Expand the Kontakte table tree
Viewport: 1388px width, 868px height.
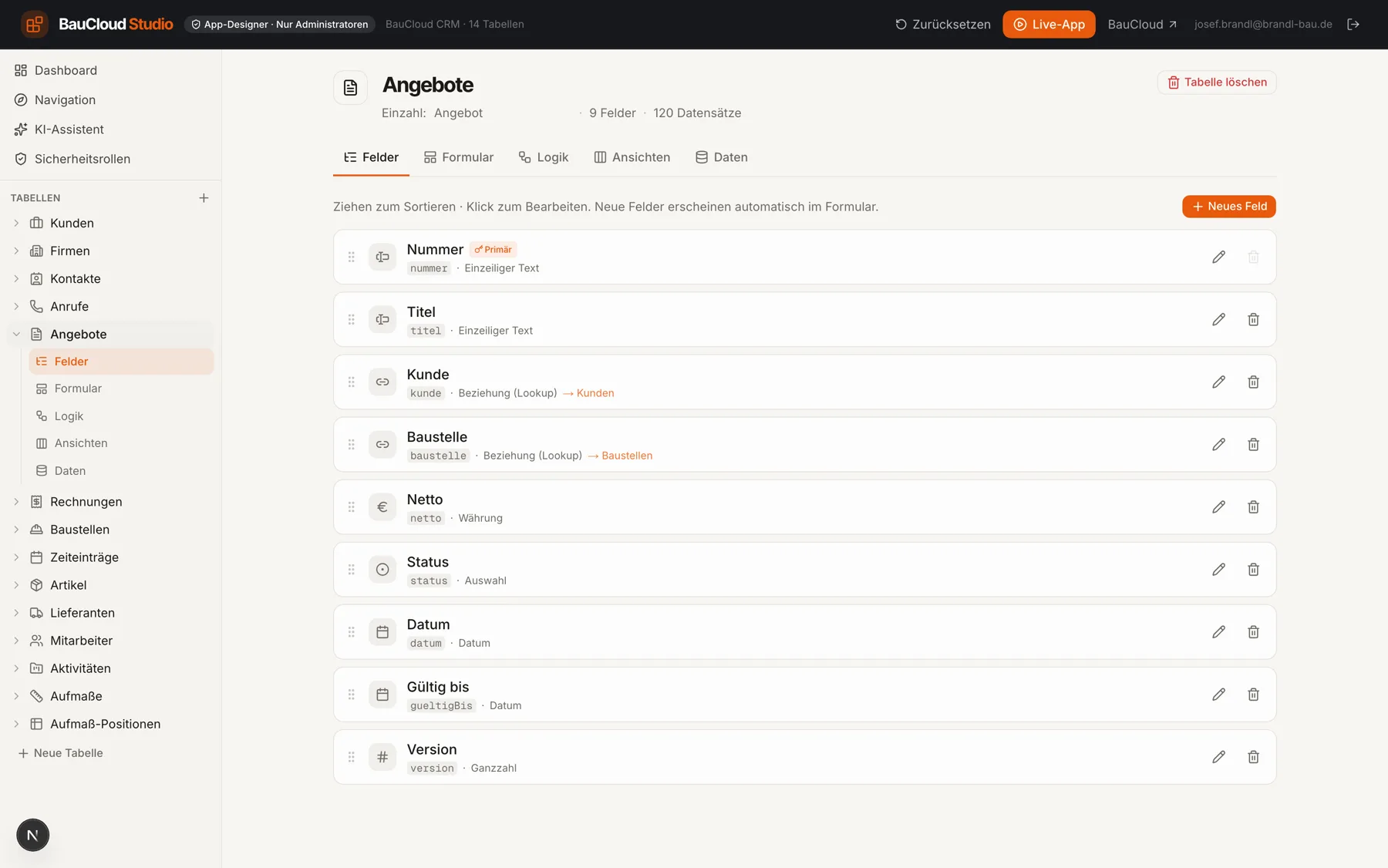tap(16, 278)
